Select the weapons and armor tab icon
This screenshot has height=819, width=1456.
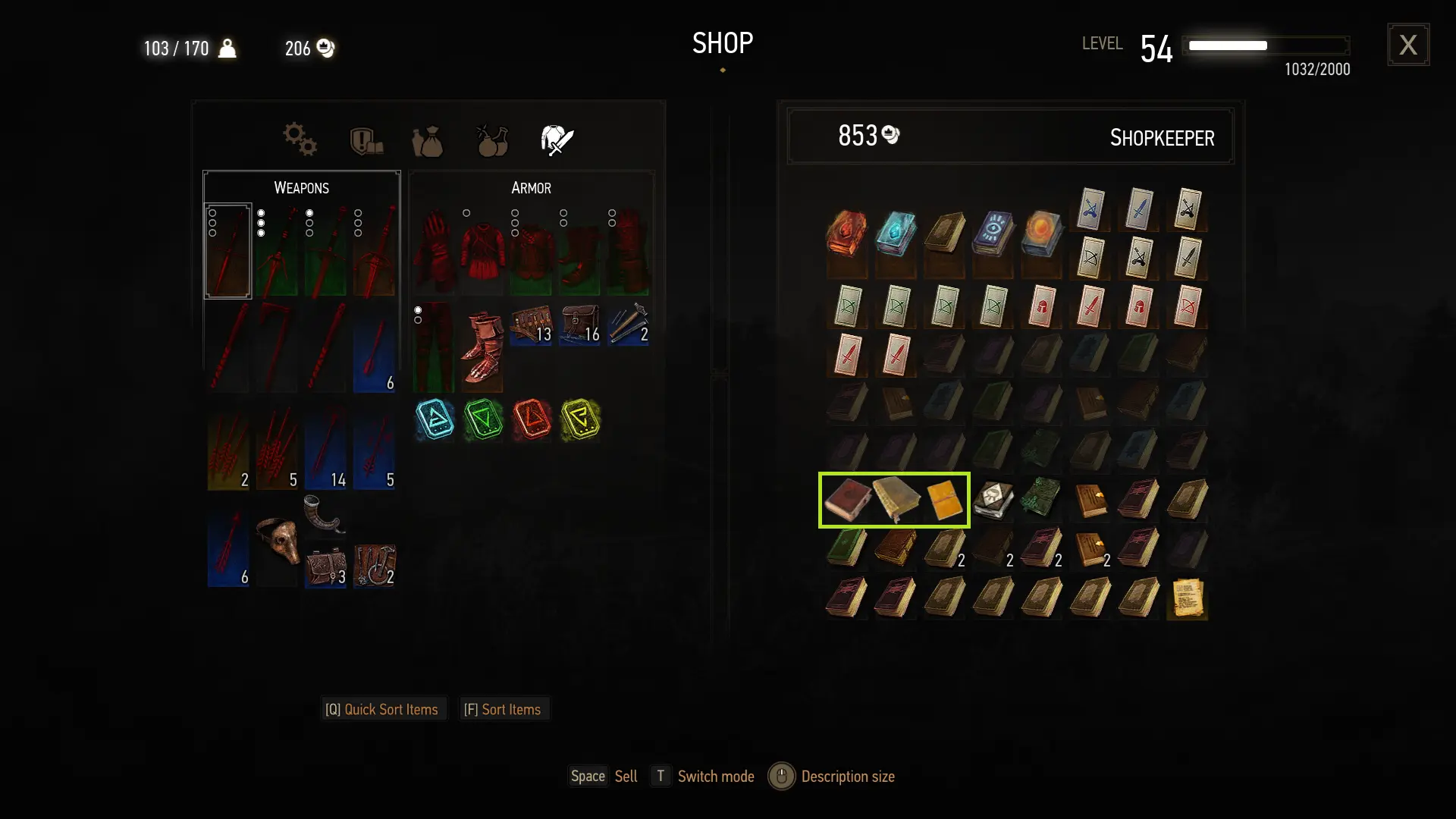click(557, 140)
